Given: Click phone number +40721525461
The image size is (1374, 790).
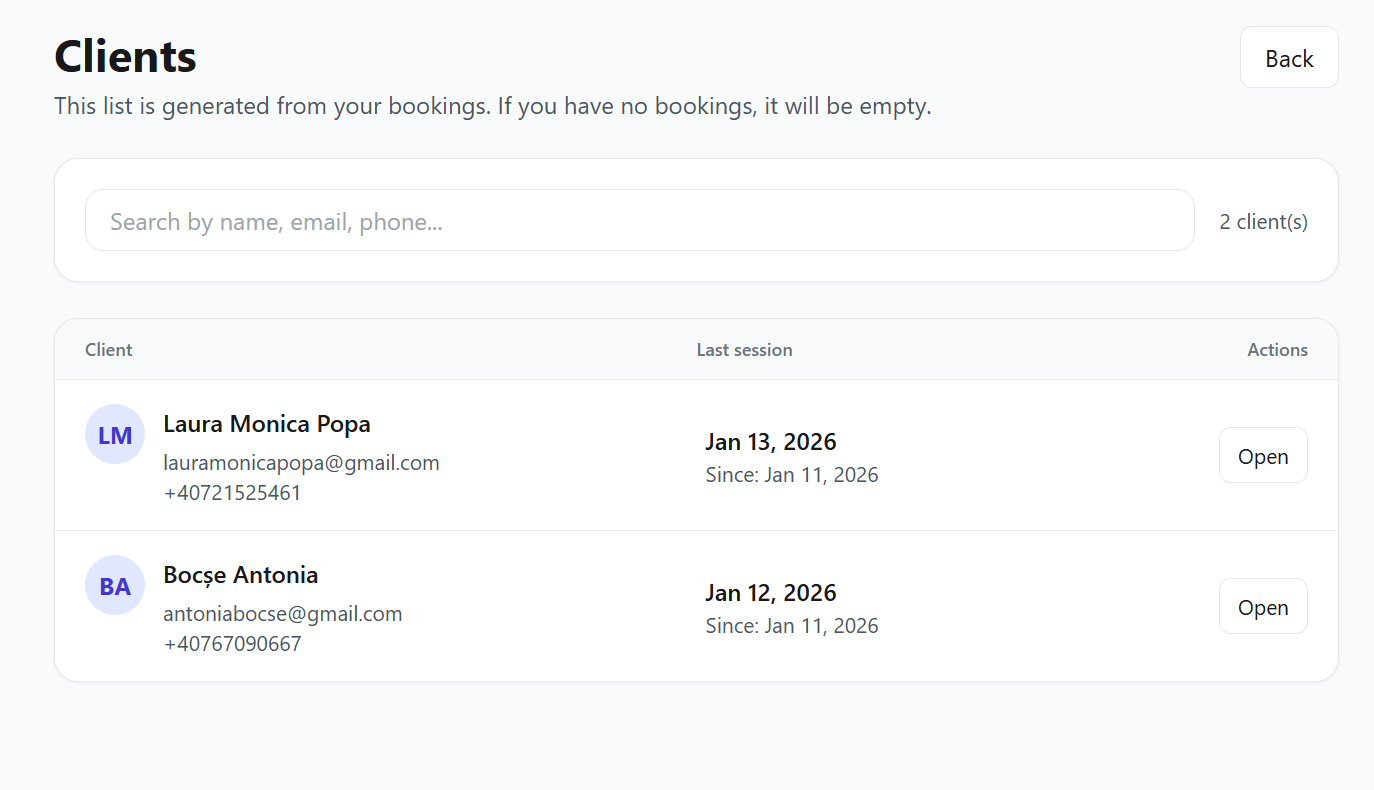Looking at the screenshot, I should point(232,493).
